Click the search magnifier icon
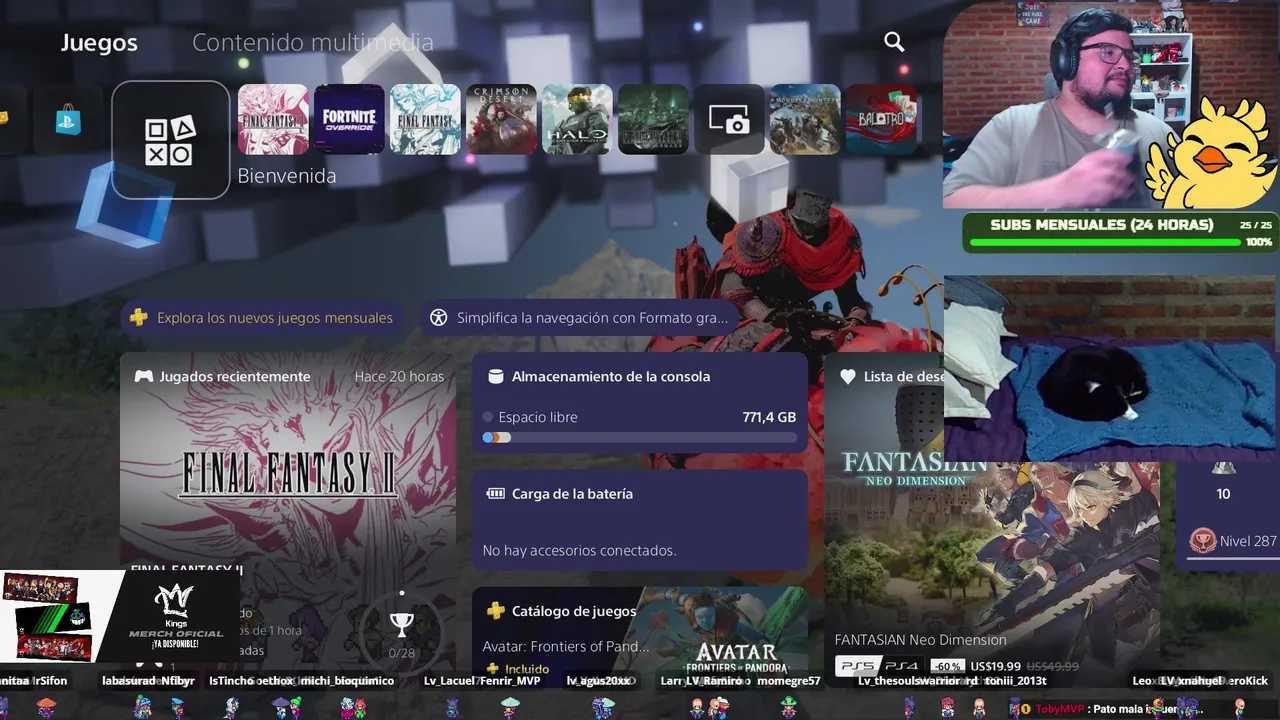 click(x=894, y=42)
